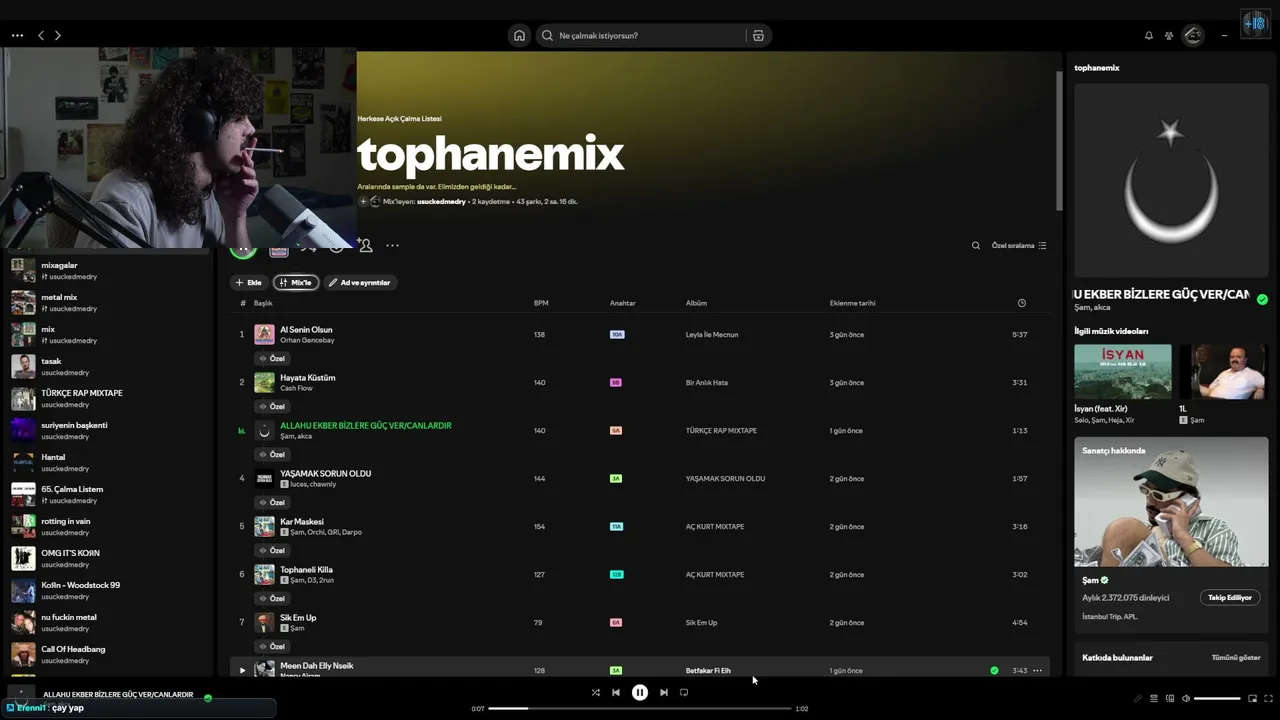Open the 'Özel sıralama' sort dropdown
Viewport: 1280px width, 720px height.
pos(1019,245)
